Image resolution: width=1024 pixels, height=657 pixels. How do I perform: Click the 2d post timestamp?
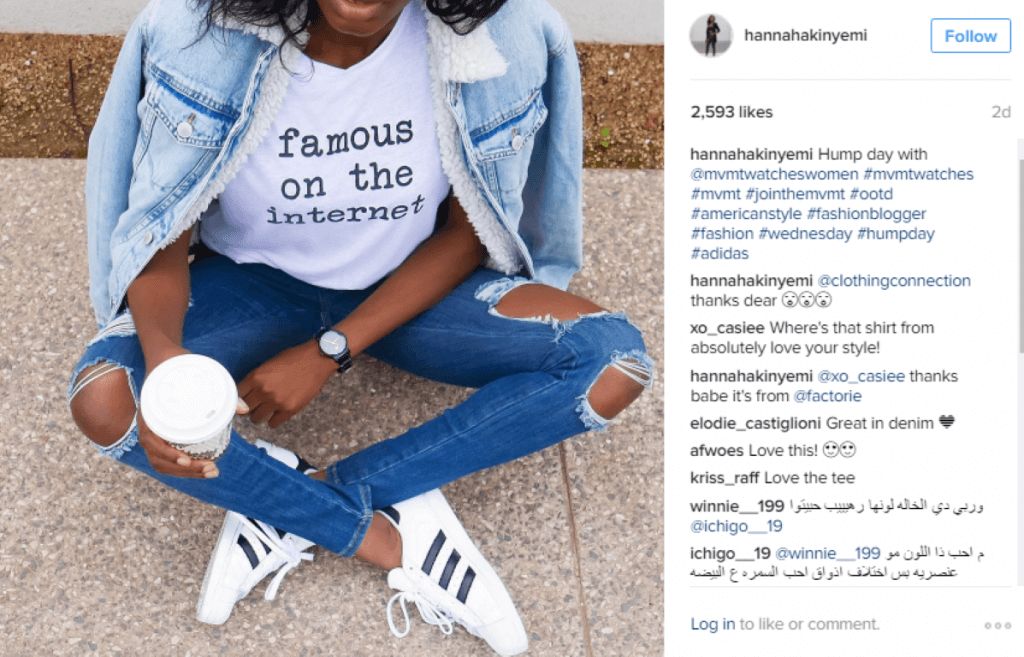pos(1000,112)
